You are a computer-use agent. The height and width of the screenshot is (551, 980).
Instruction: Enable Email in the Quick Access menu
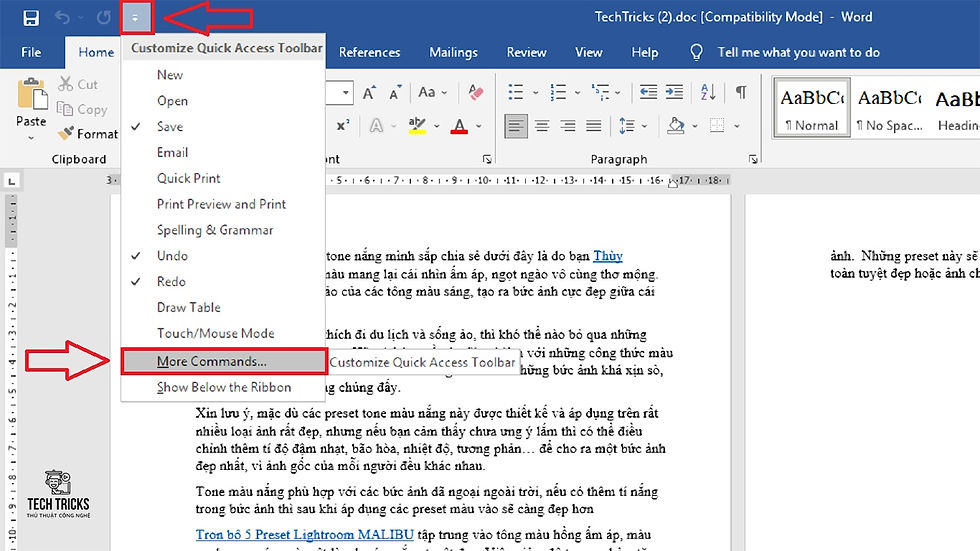tap(223, 152)
